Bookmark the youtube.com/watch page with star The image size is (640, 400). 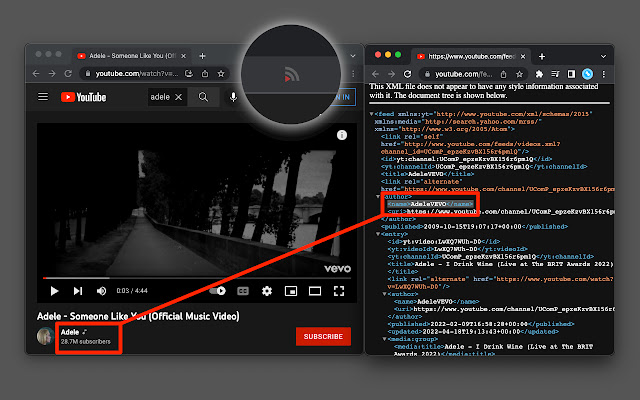221,74
